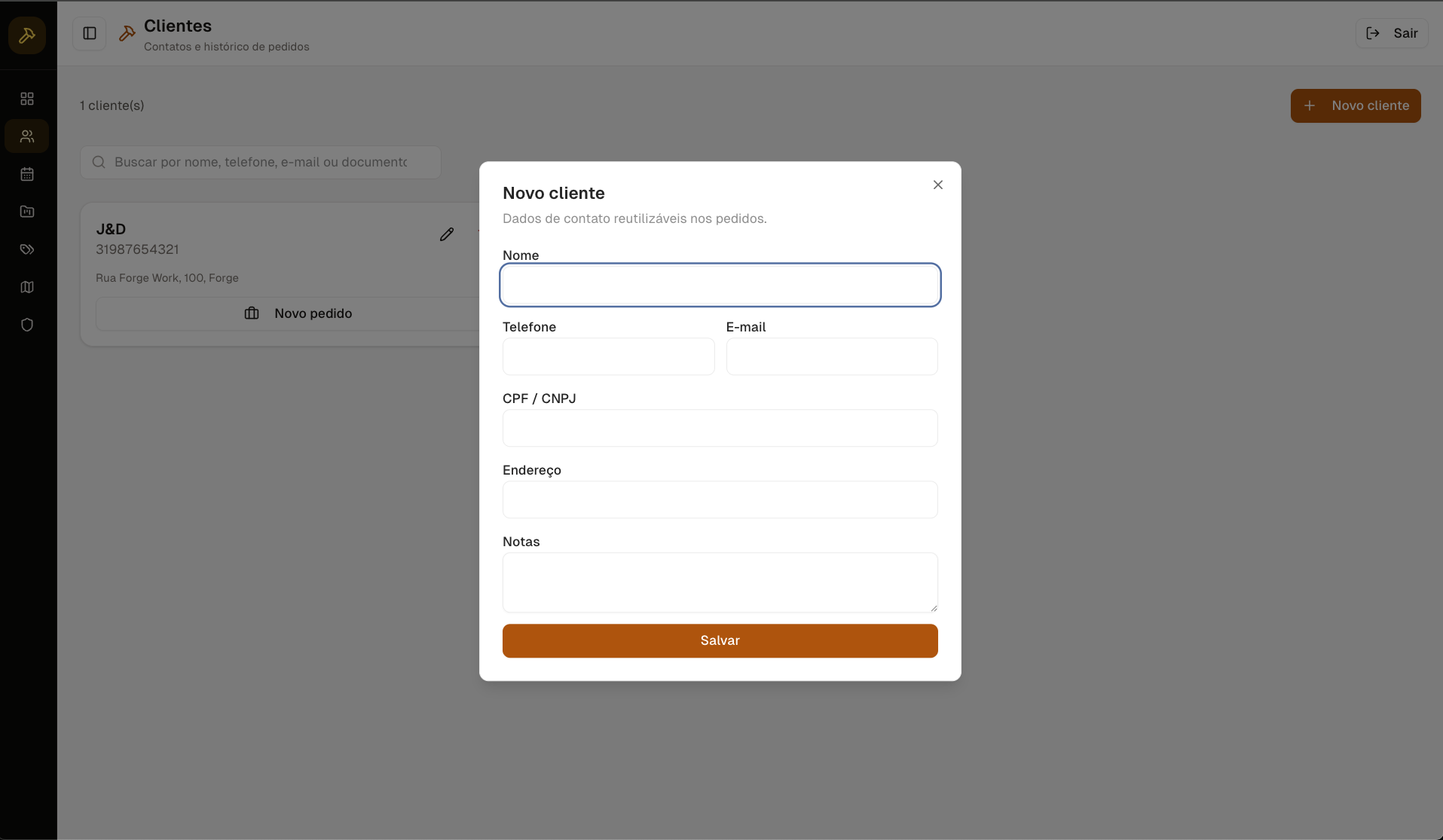Screen dimensions: 1443x840
Task: Click Novo pedido on J&D card
Action: tap(298, 313)
